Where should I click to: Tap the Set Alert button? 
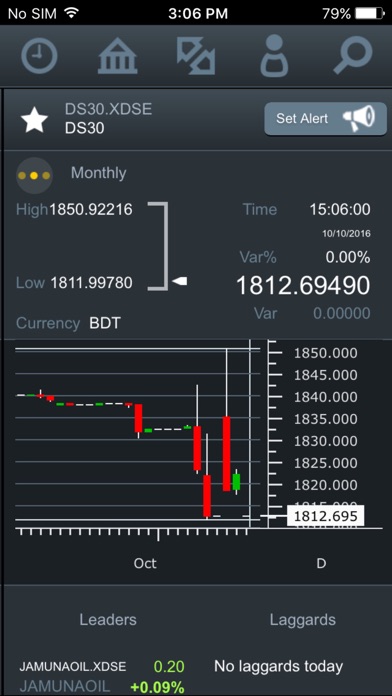point(325,119)
